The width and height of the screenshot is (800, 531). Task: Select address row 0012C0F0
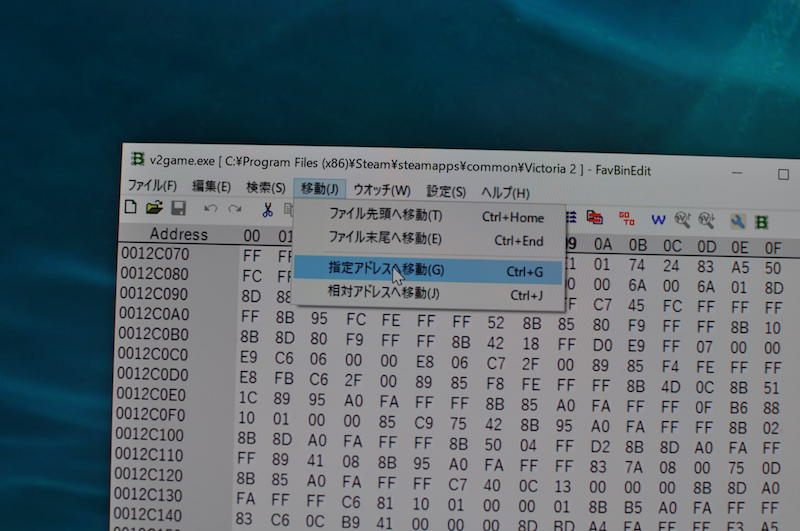151,415
